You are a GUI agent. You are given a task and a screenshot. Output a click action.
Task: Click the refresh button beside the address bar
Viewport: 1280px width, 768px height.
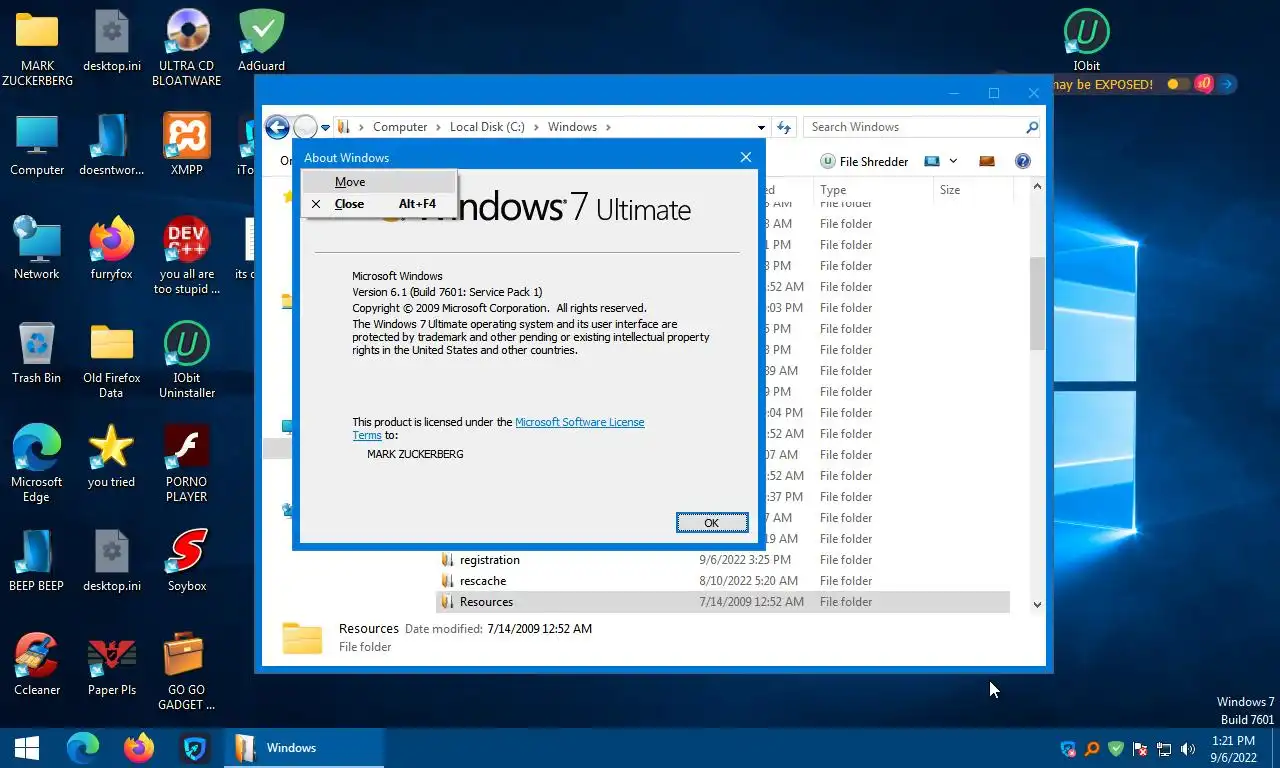click(x=784, y=127)
